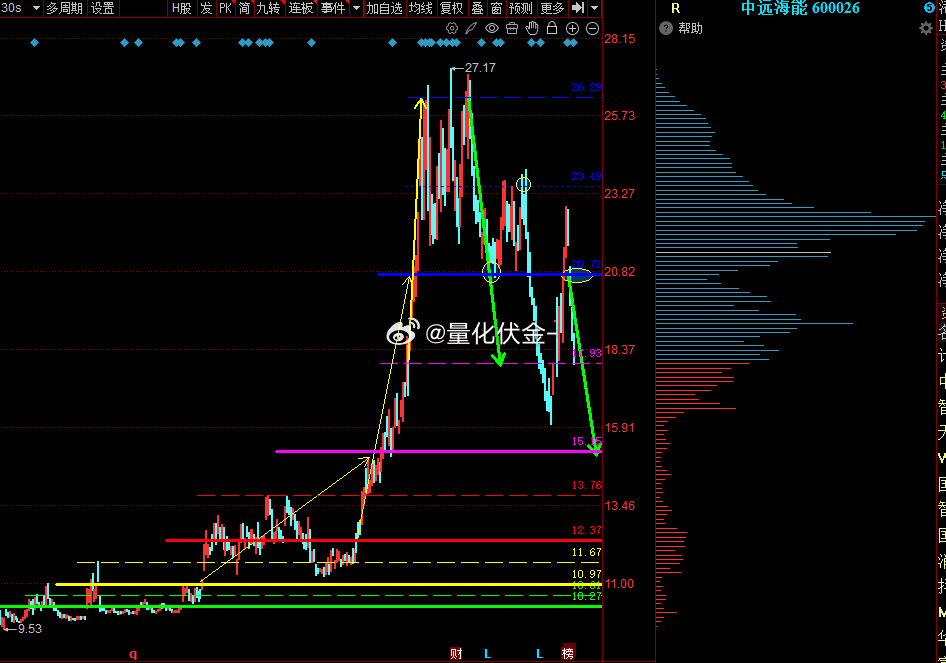Toggle the 九转 indicator button
The image size is (946, 663).
click(268, 8)
